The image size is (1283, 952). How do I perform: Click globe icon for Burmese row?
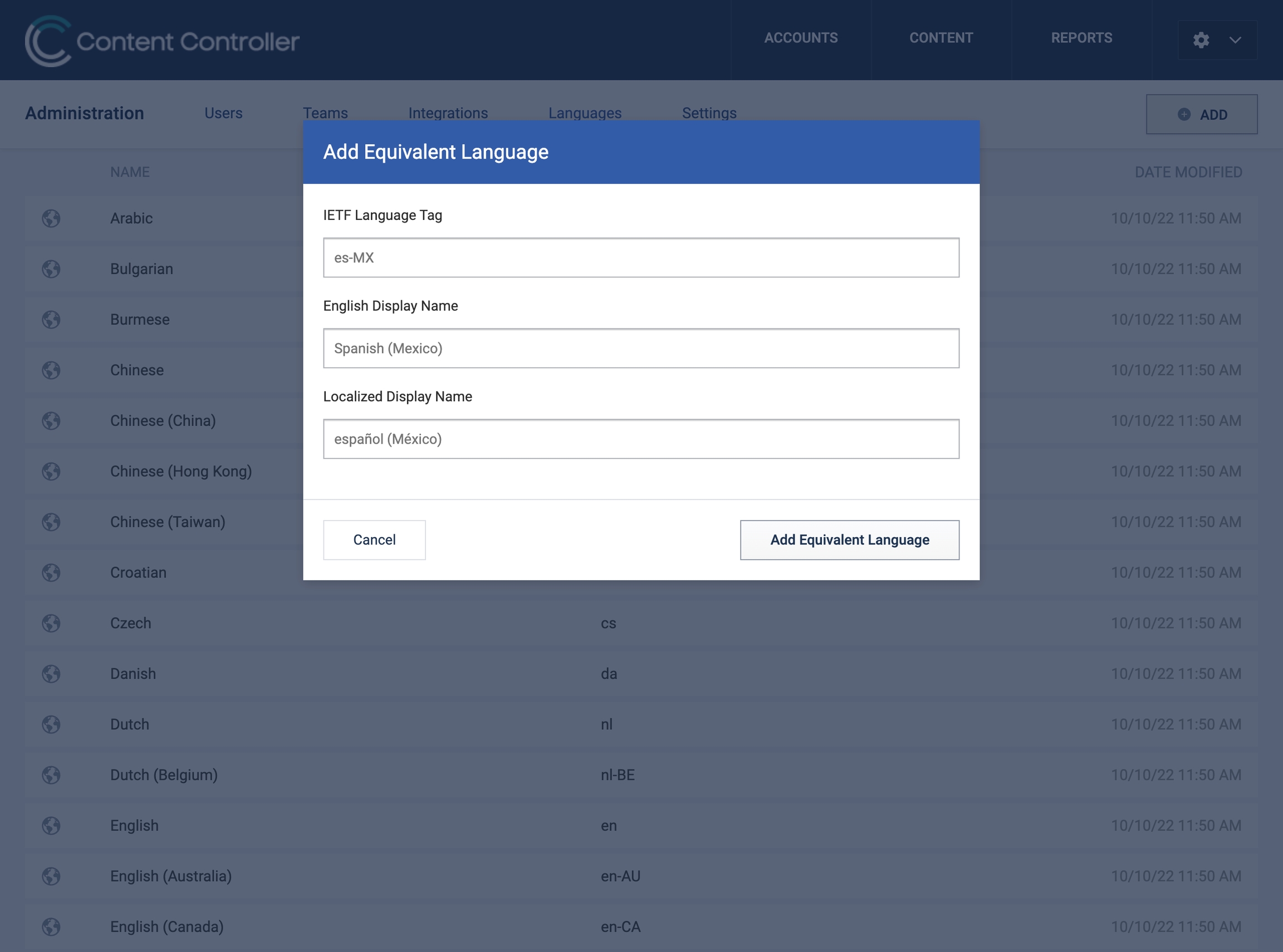click(51, 320)
